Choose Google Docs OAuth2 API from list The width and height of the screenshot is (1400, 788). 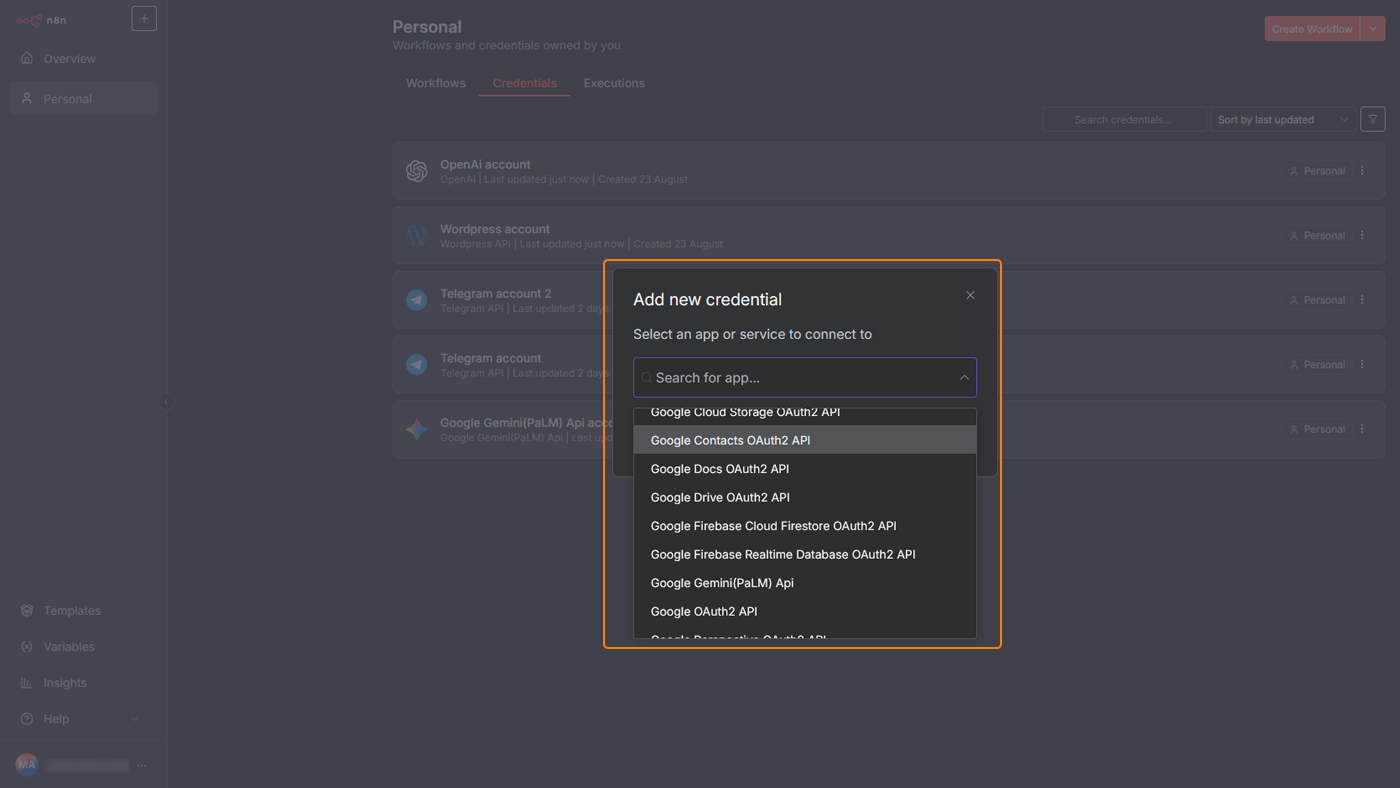click(719, 469)
